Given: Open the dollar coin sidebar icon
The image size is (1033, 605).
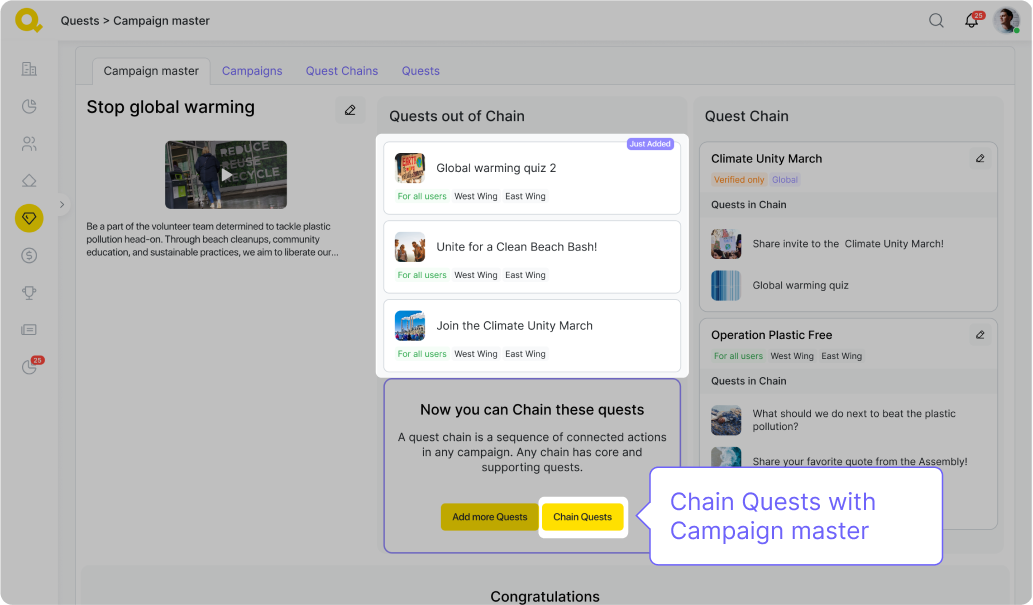Looking at the screenshot, I should coord(29,255).
